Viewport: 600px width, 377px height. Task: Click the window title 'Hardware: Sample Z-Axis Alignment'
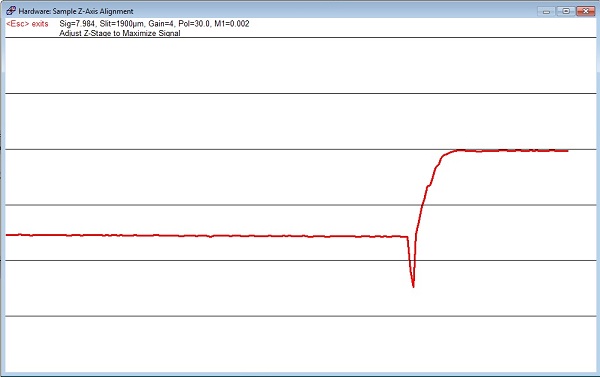(x=76, y=11)
